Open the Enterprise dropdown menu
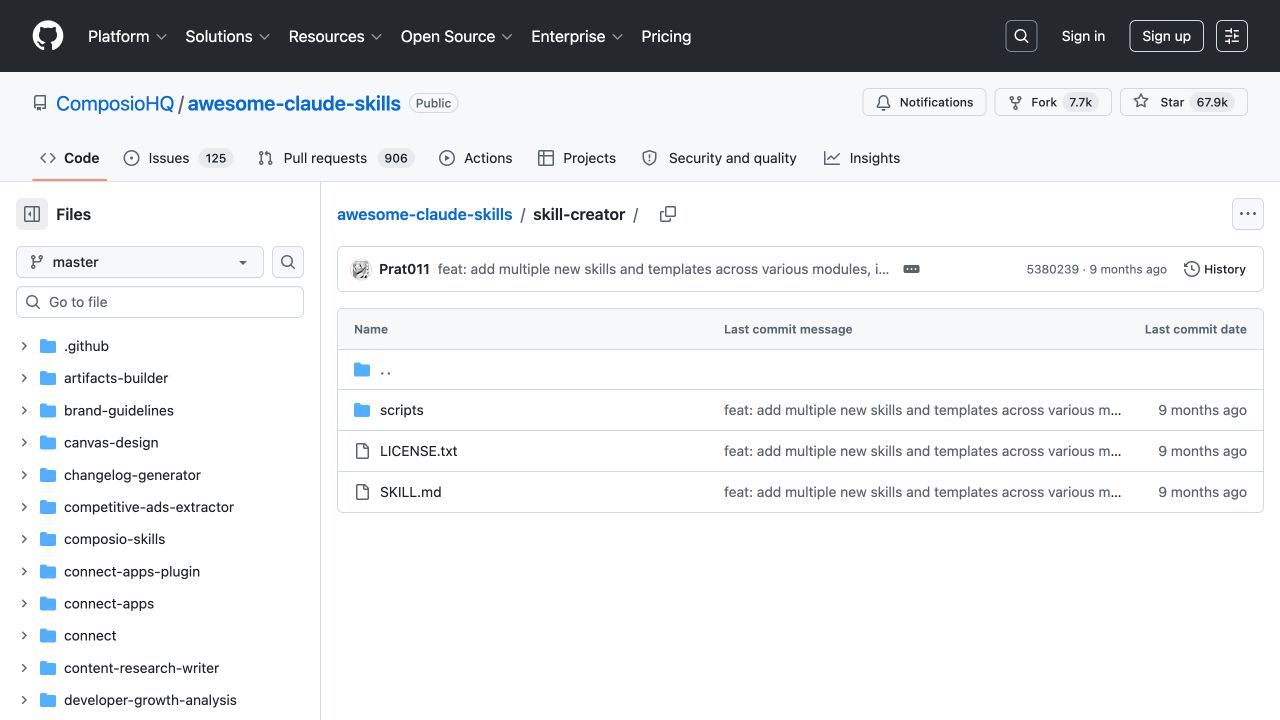1280x720 pixels. [x=577, y=36]
